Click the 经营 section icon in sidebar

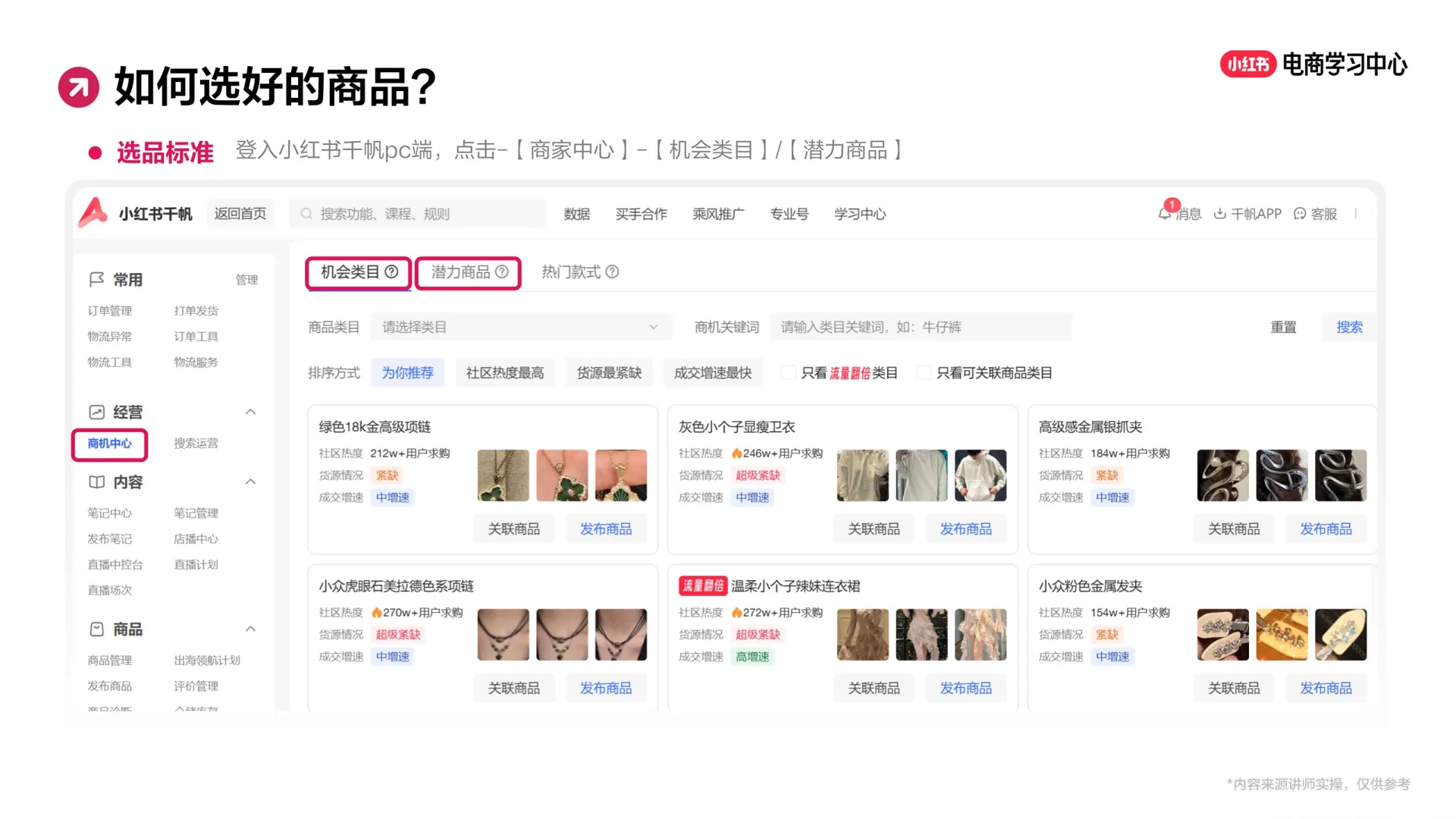[x=96, y=412]
